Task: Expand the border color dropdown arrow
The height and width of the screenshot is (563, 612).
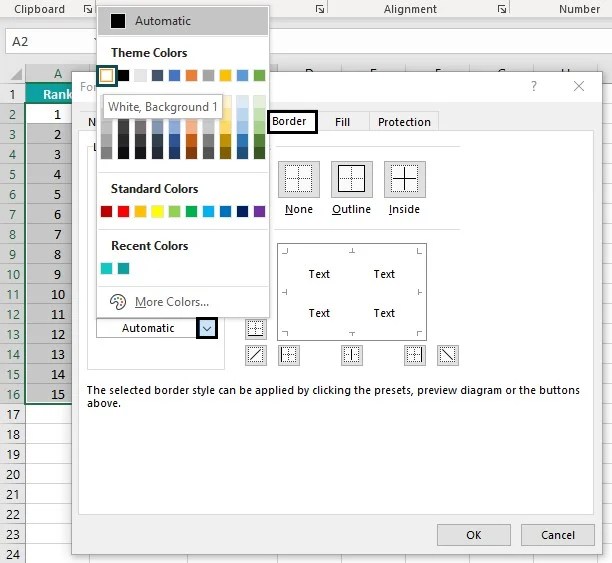Action: click(207, 328)
